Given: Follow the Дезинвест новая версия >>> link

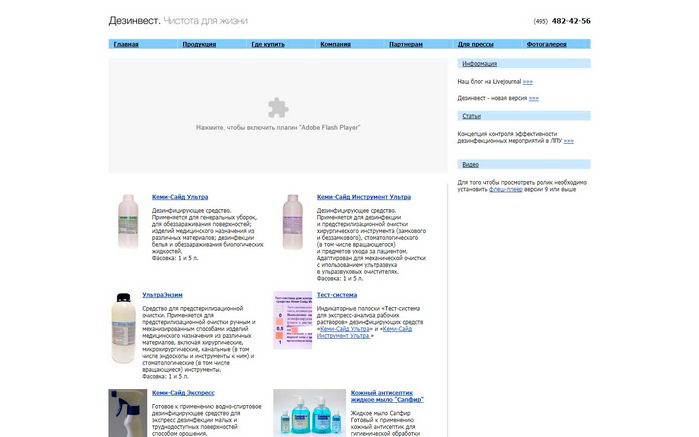Looking at the screenshot, I should tap(534, 98).
